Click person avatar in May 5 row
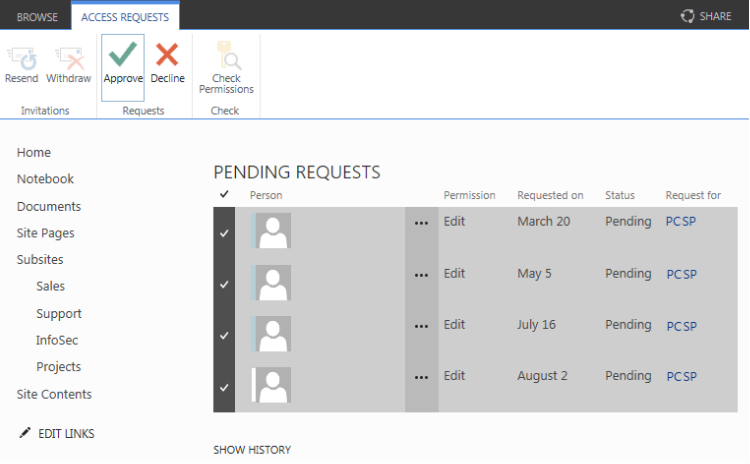 click(272, 282)
